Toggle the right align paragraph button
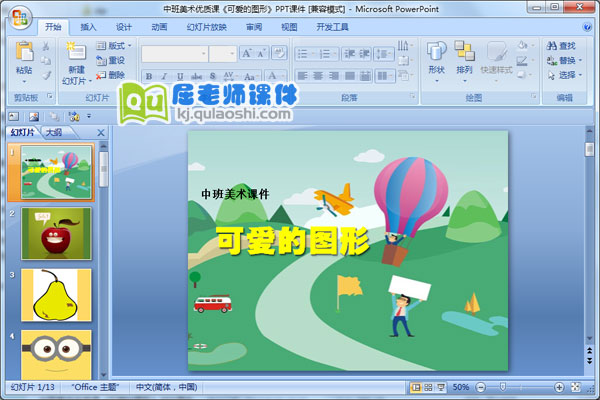 (x=334, y=76)
